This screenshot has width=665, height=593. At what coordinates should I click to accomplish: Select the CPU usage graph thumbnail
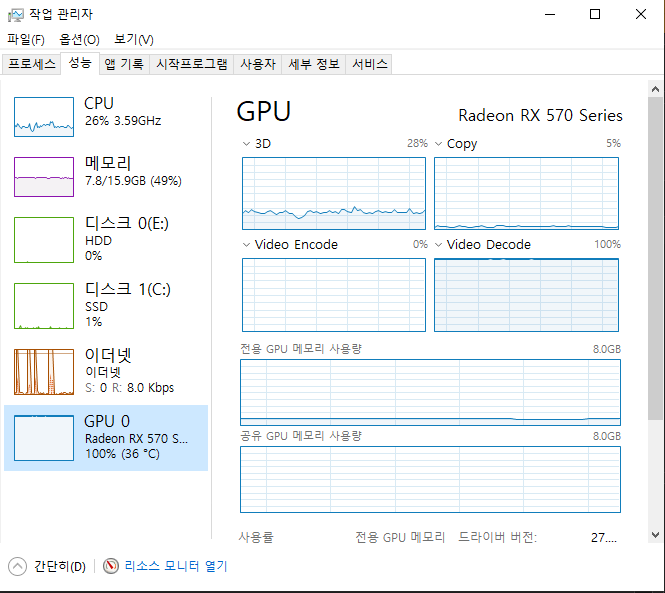tap(44, 117)
